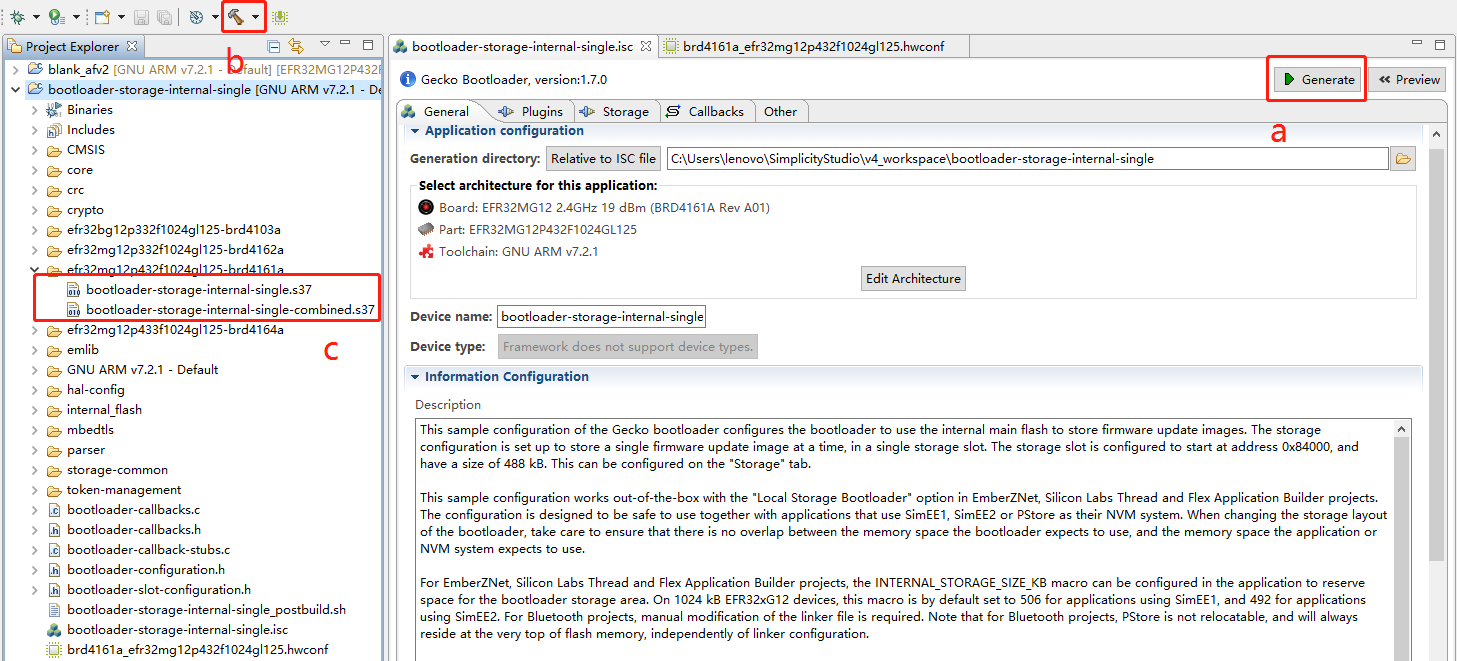Click the Save floppy disk icon
This screenshot has width=1457, height=661.
(142, 17)
